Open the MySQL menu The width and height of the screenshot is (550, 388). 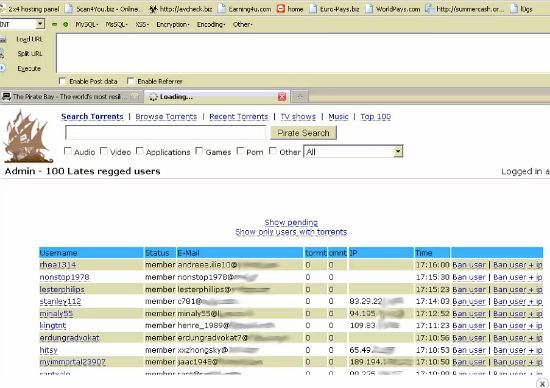pyautogui.click(x=87, y=25)
